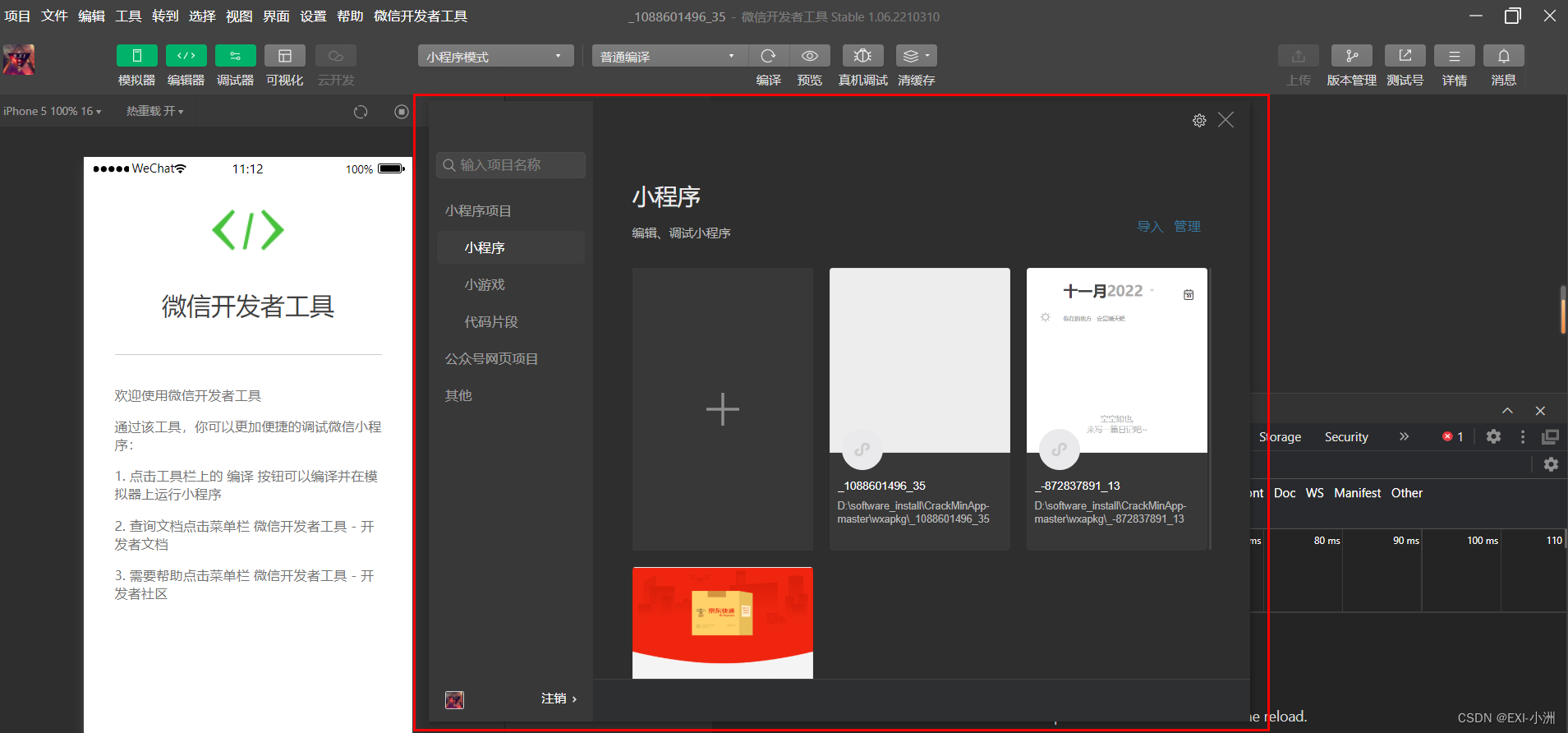Viewport: 1568px width, 733px height.
Task: Collapse the debugger panel with up chevron
Action: tap(1507, 411)
